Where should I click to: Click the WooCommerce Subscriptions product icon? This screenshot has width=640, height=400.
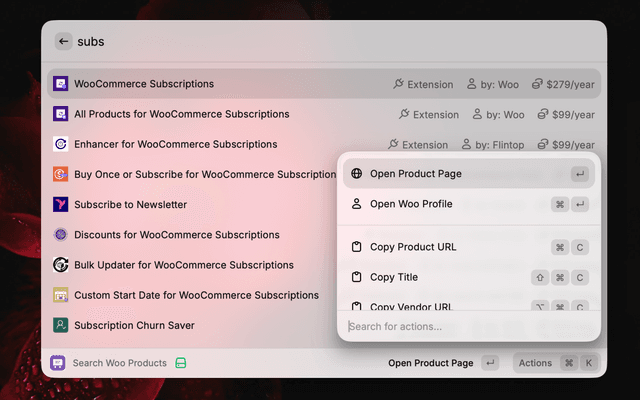60,84
